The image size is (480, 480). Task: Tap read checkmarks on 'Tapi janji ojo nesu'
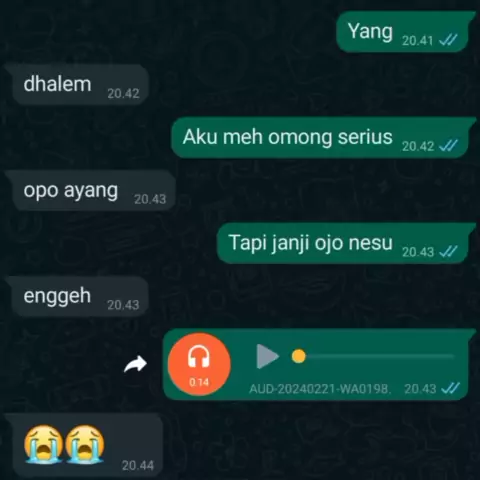[x=448, y=252]
